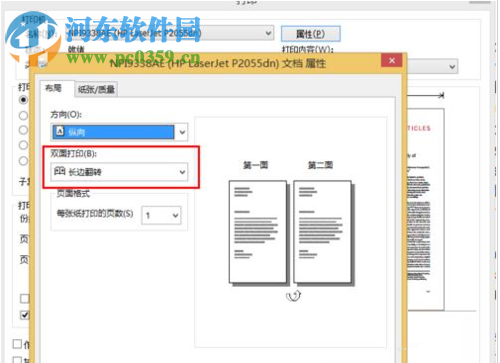Click the 属性(P) properties button
This screenshot has height=363, width=500.
click(310, 34)
